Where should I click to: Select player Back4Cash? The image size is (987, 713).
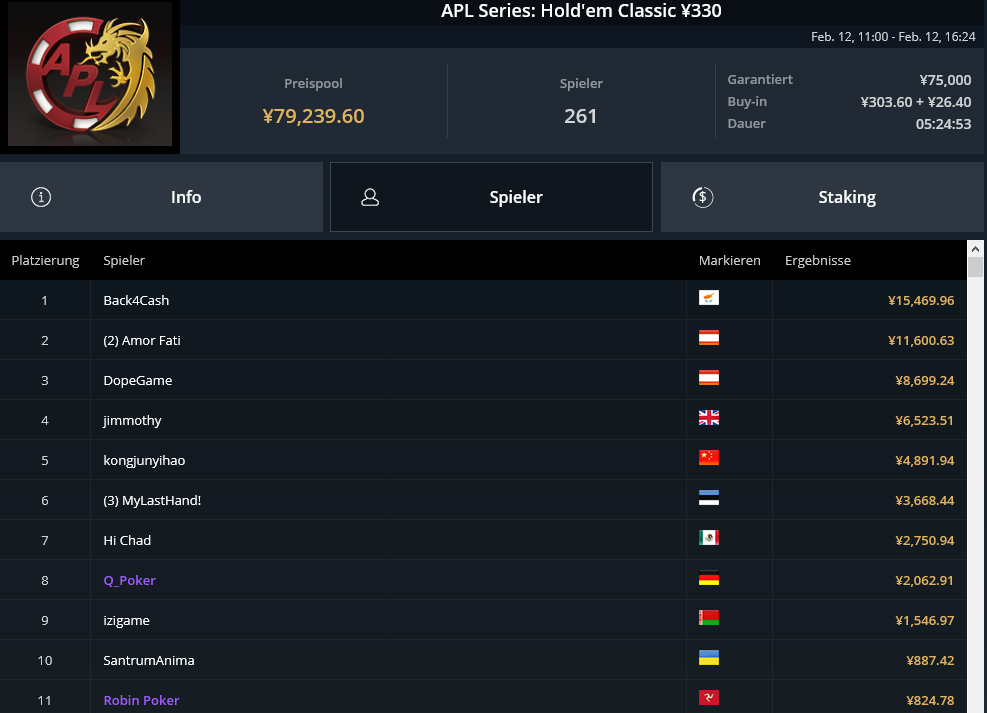(136, 300)
